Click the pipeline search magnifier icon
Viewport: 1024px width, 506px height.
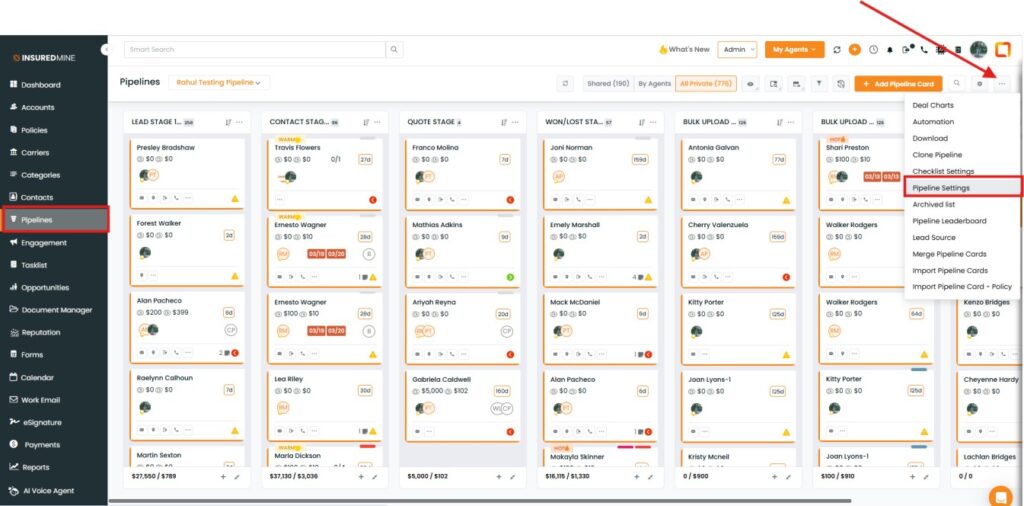958,84
